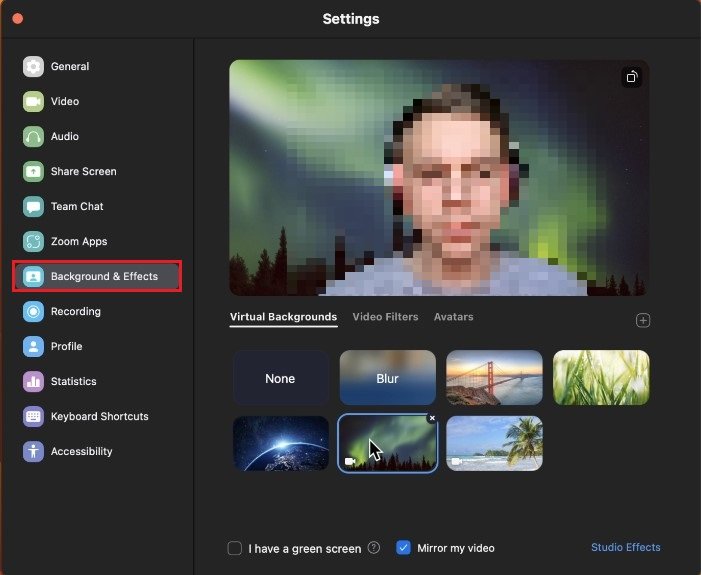701x575 pixels.
Task: Choose the Golden Gate Bridge background
Action: (494, 378)
